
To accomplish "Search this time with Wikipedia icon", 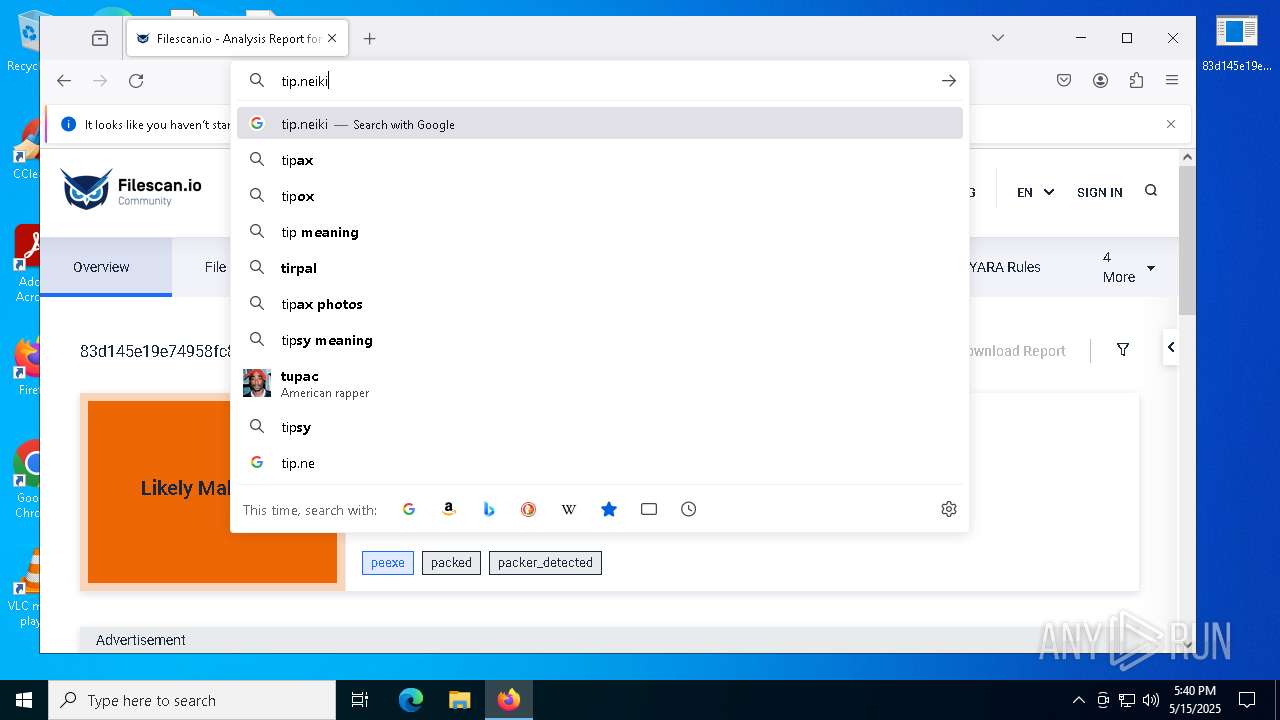I will [569, 509].
